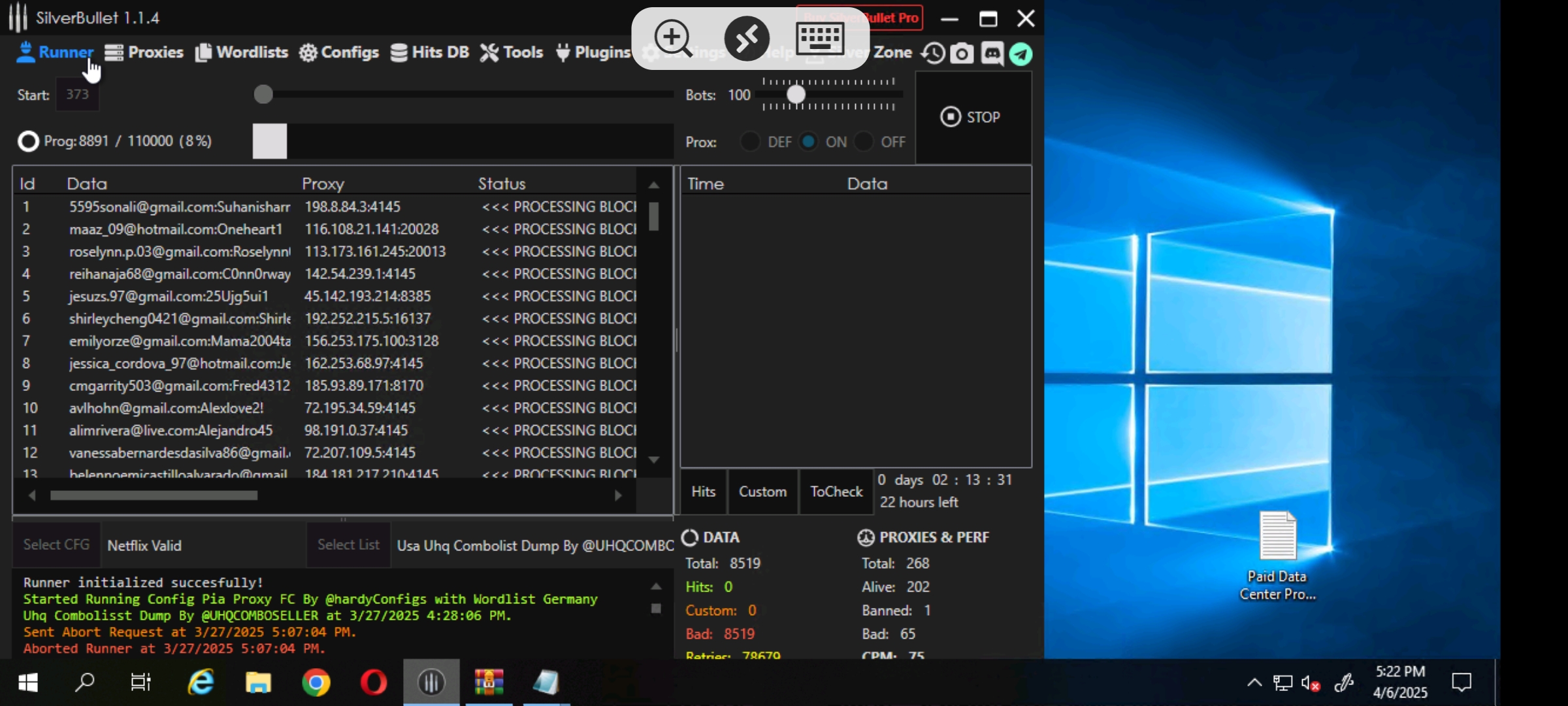
Task: Show hidden system tray icons
Action: coord(1254,682)
